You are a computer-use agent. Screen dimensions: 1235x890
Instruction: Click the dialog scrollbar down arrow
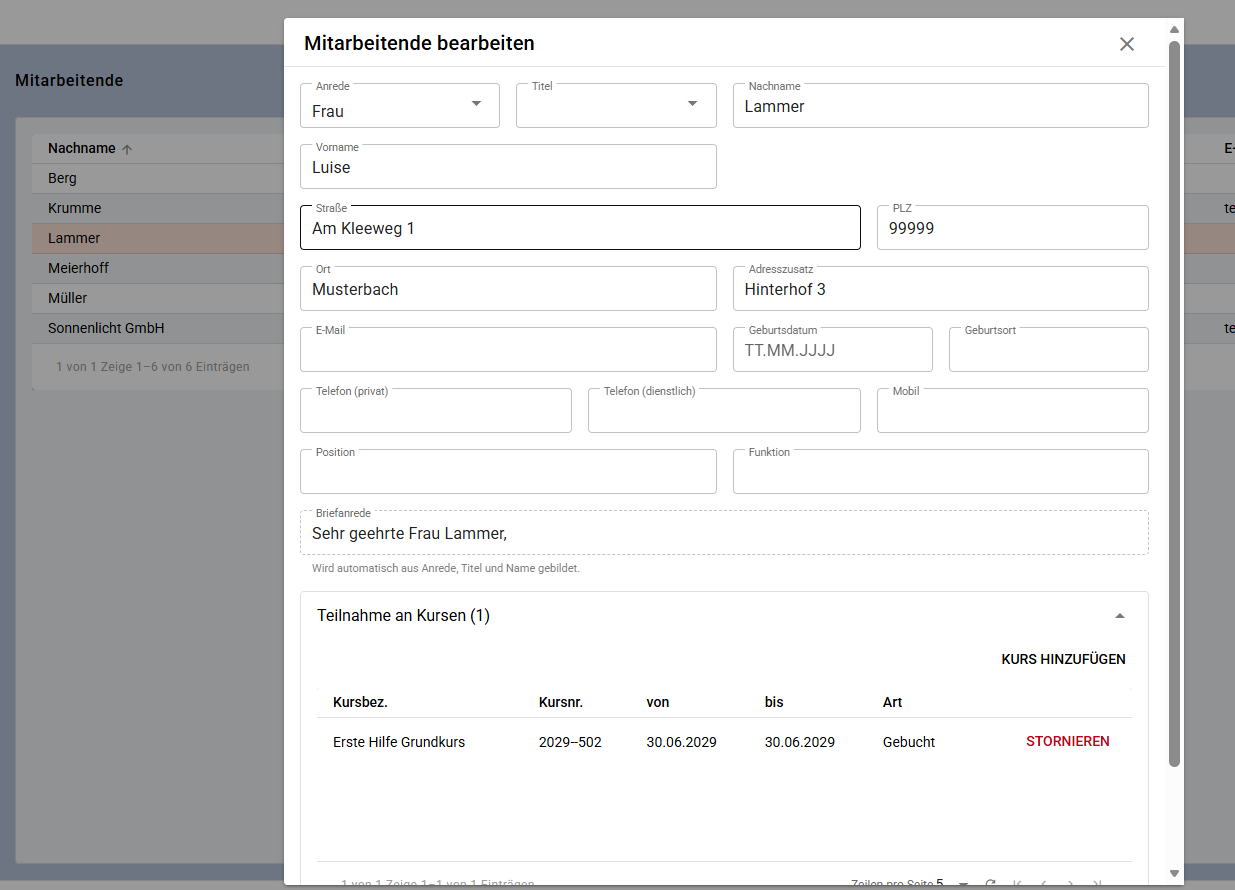coord(1175,876)
